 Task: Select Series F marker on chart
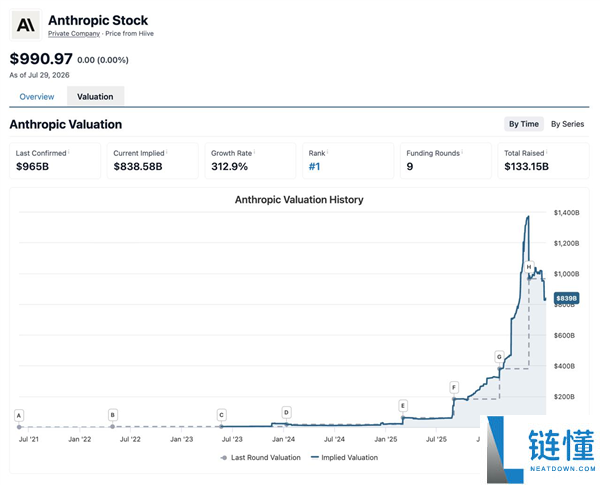(x=454, y=387)
